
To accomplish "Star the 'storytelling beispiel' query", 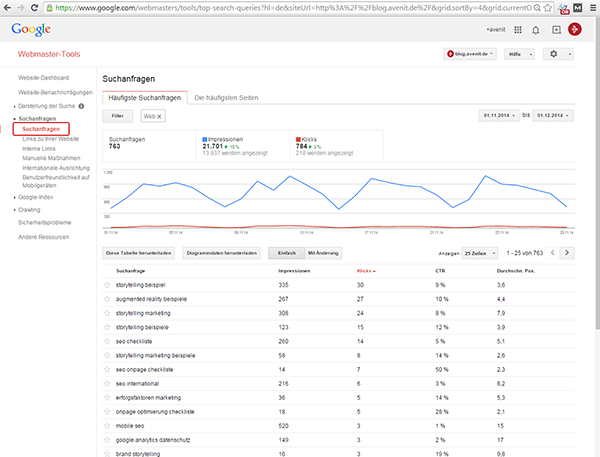I will [x=107, y=285].
